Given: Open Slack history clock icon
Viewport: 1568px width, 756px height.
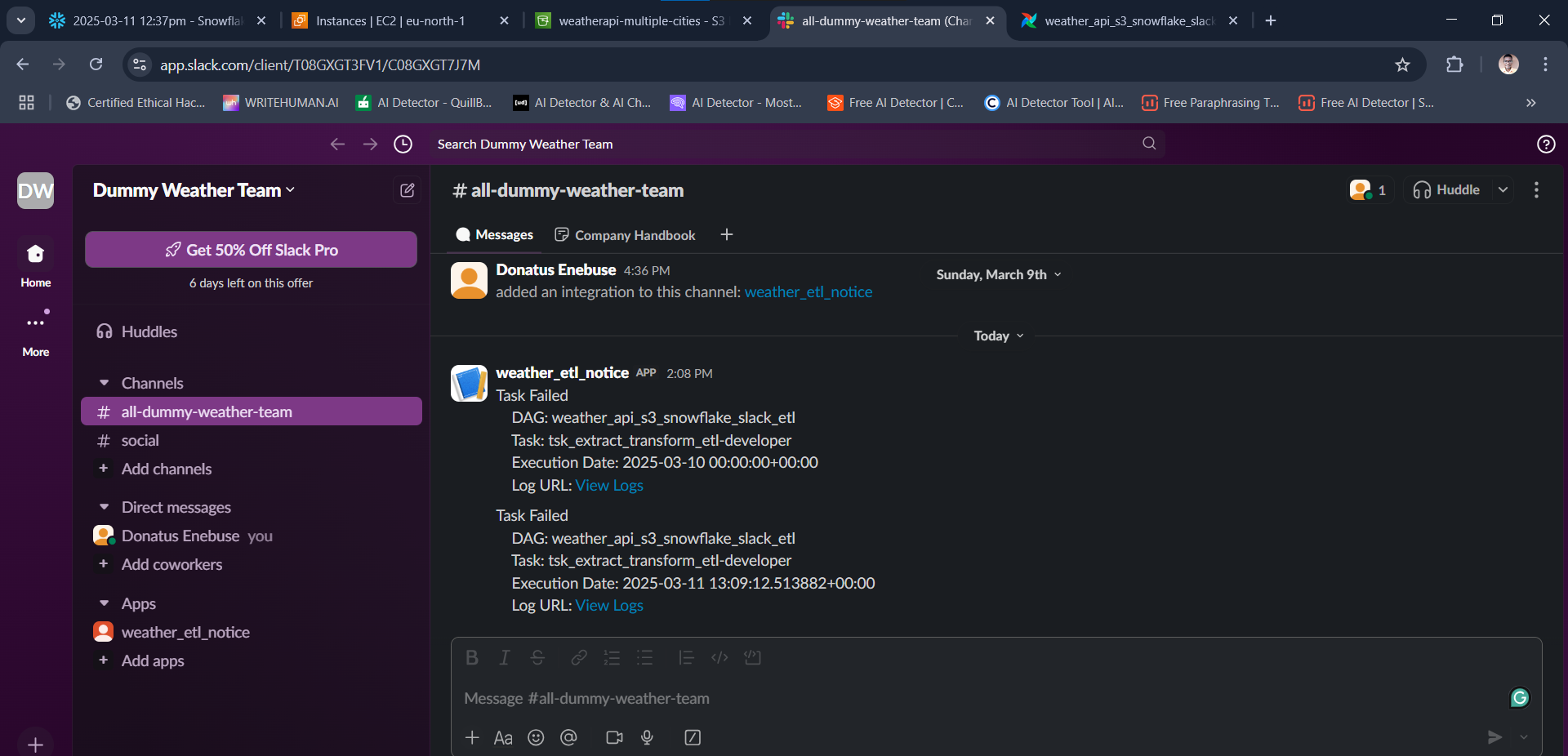Looking at the screenshot, I should pos(403,145).
